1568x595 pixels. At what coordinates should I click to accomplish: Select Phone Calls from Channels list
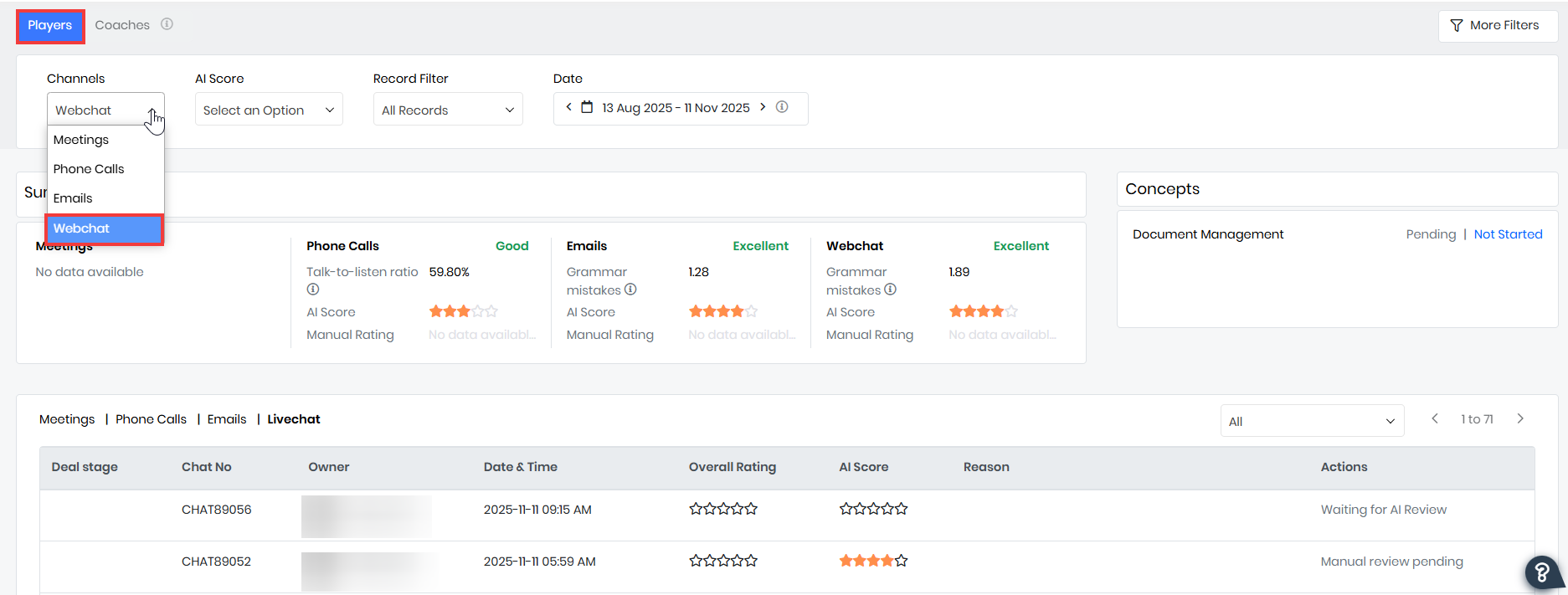point(89,169)
